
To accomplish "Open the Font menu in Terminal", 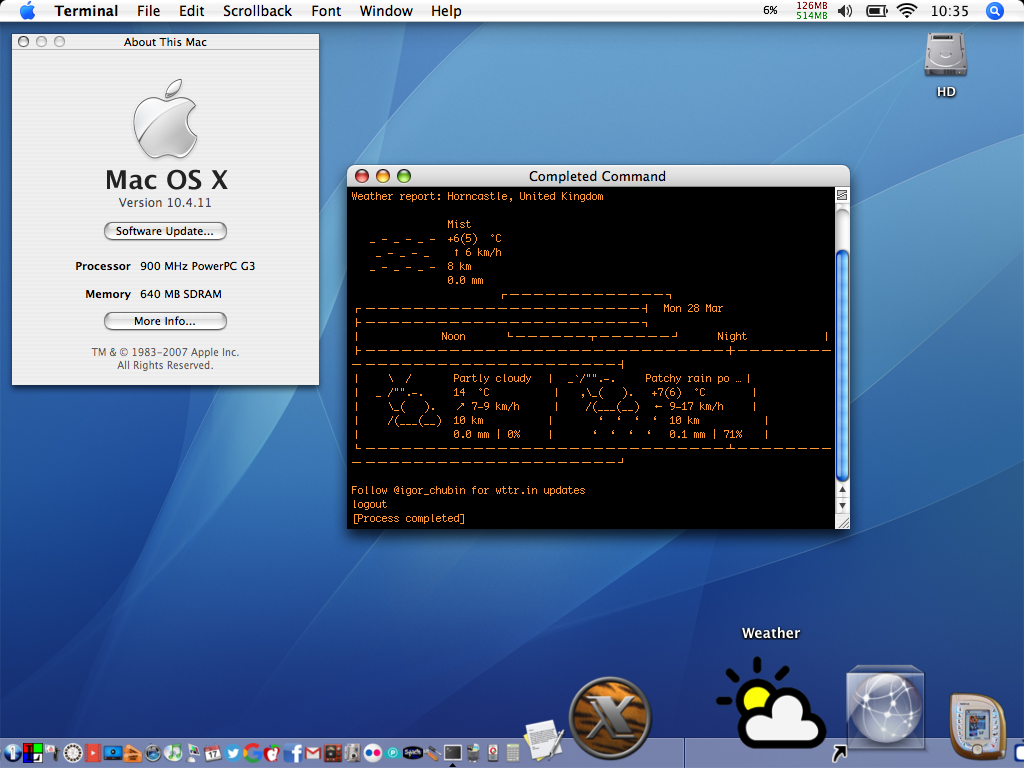I will (326, 11).
